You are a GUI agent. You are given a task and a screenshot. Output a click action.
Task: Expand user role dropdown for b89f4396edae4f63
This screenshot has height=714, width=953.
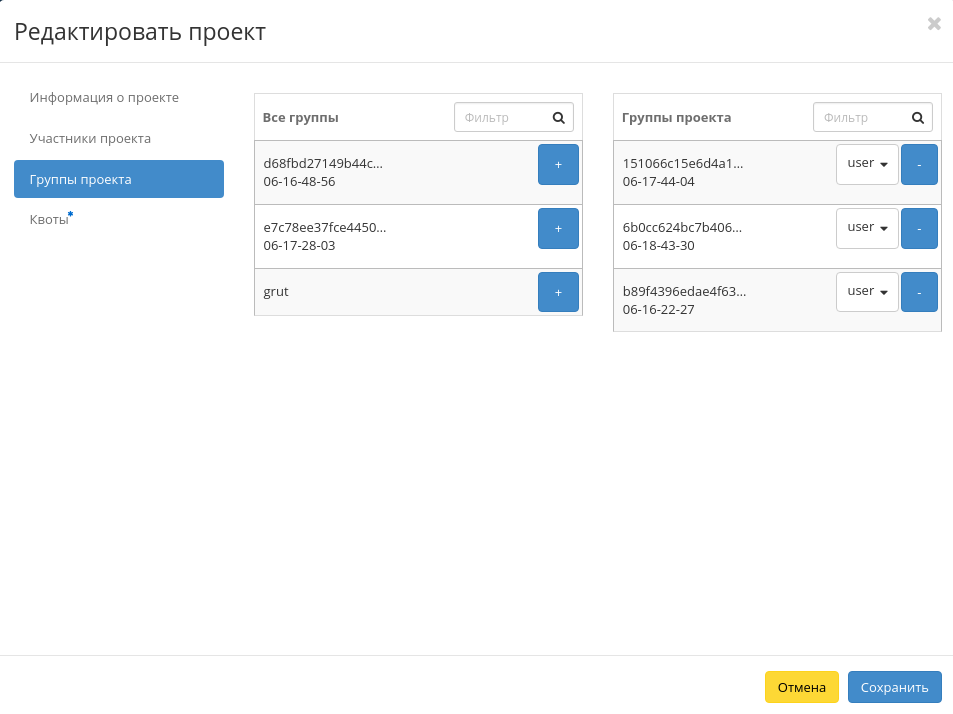click(x=867, y=292)
